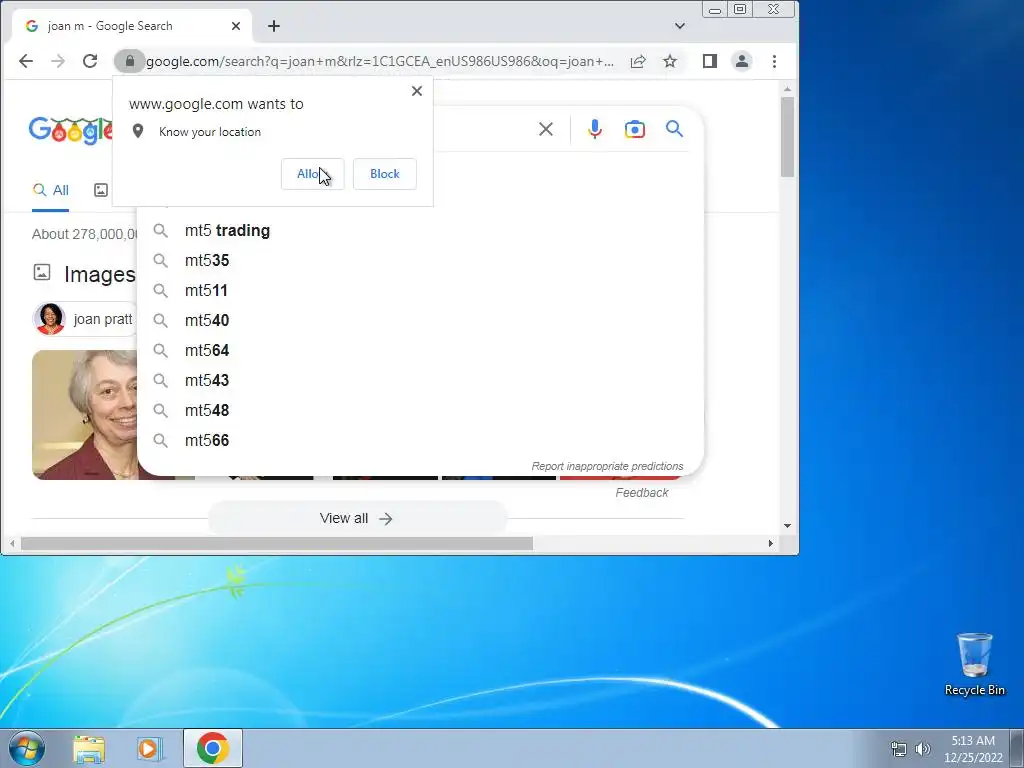Start voice search with microphone icon

(594, 129)
